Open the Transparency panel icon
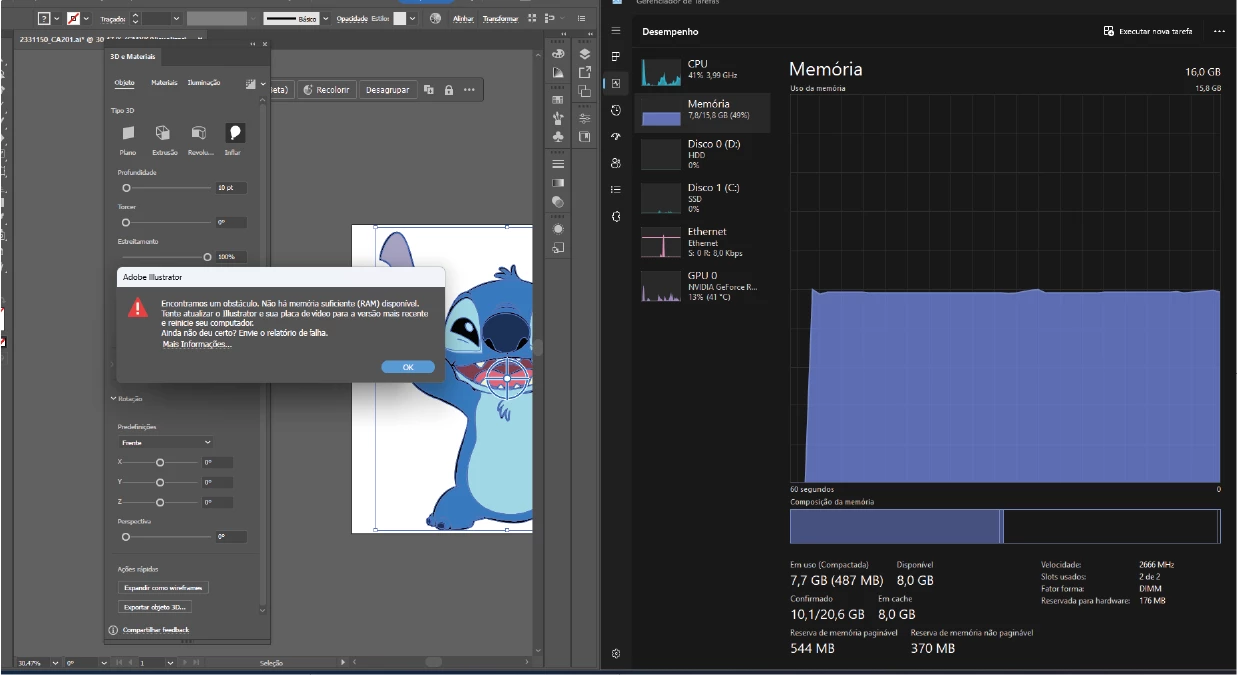 [558, 201]
